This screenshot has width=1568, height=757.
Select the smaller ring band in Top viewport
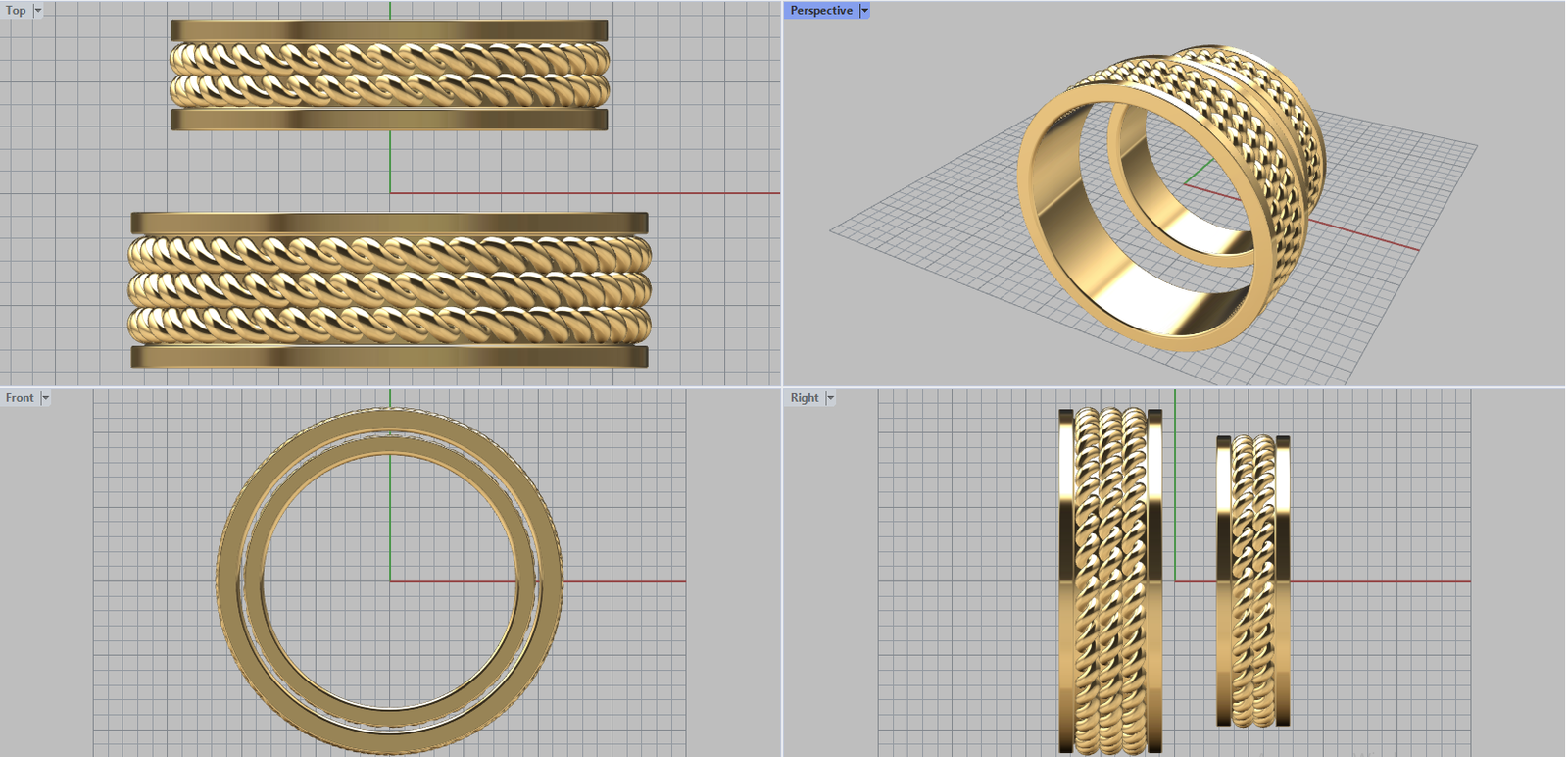click(x=389, y=75)
